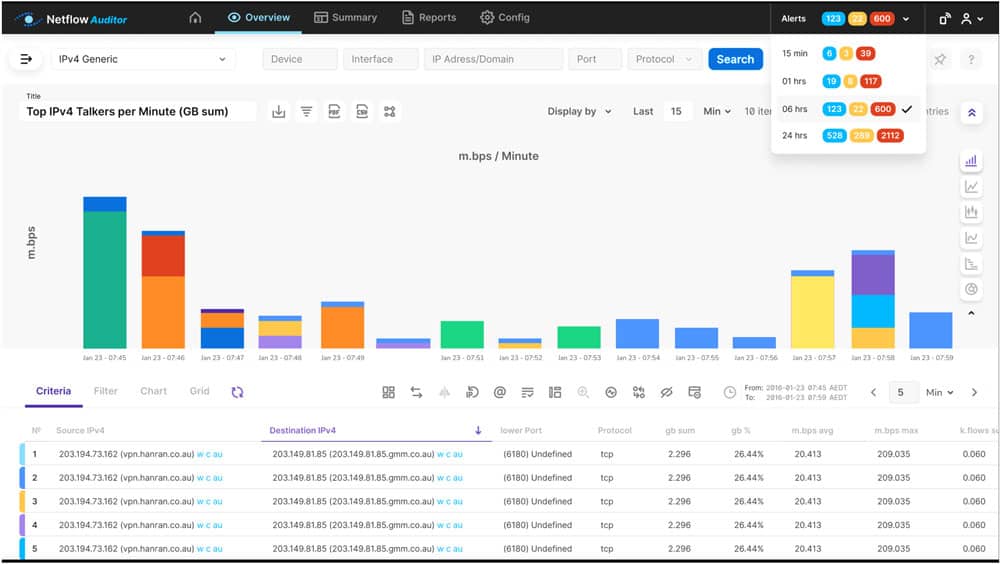Select the Criteria tab
1000x564 pixels.
(54, 391)
